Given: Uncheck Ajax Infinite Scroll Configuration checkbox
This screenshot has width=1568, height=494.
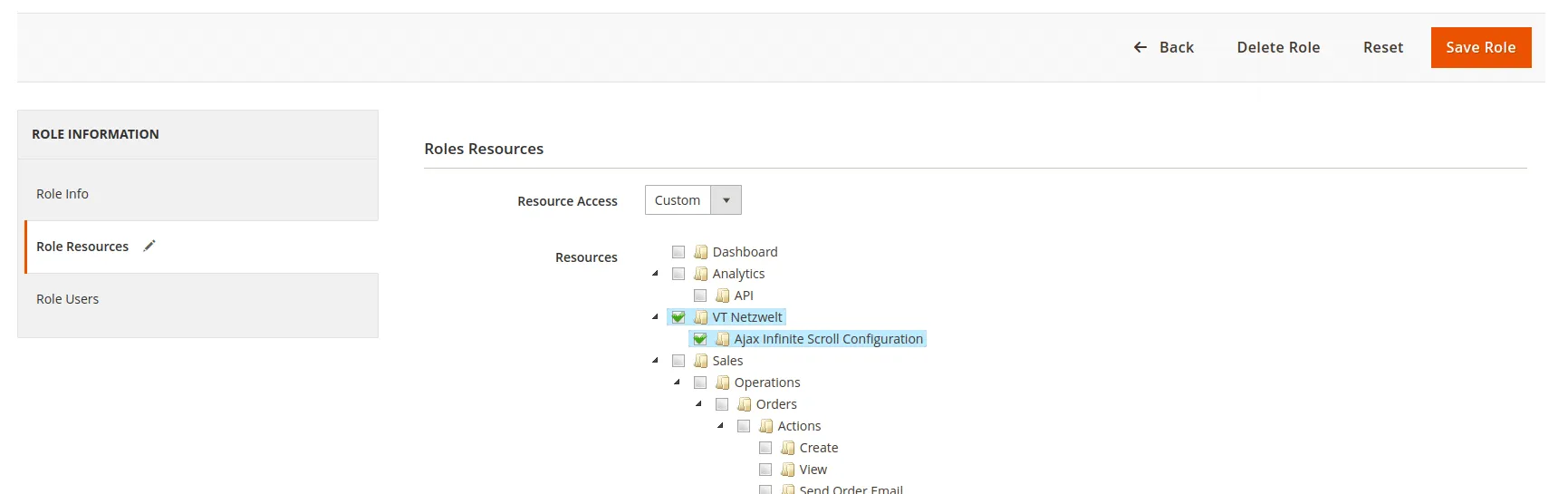Looking at the screenshot, I should pyautogui.click(x=700, y=339).
